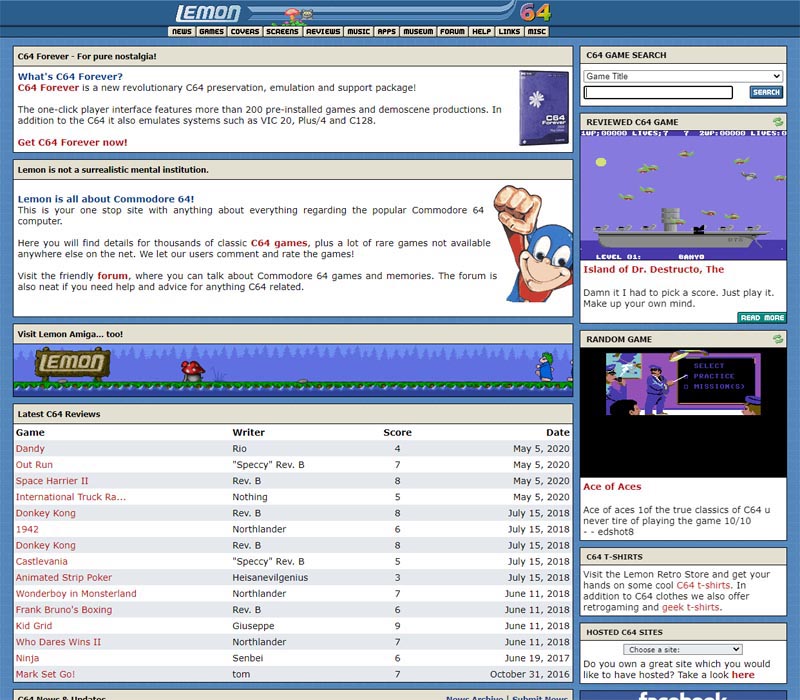Open the Frank Bruno's Boxing review
Screen dimensions: 800x700
[64, 610]
